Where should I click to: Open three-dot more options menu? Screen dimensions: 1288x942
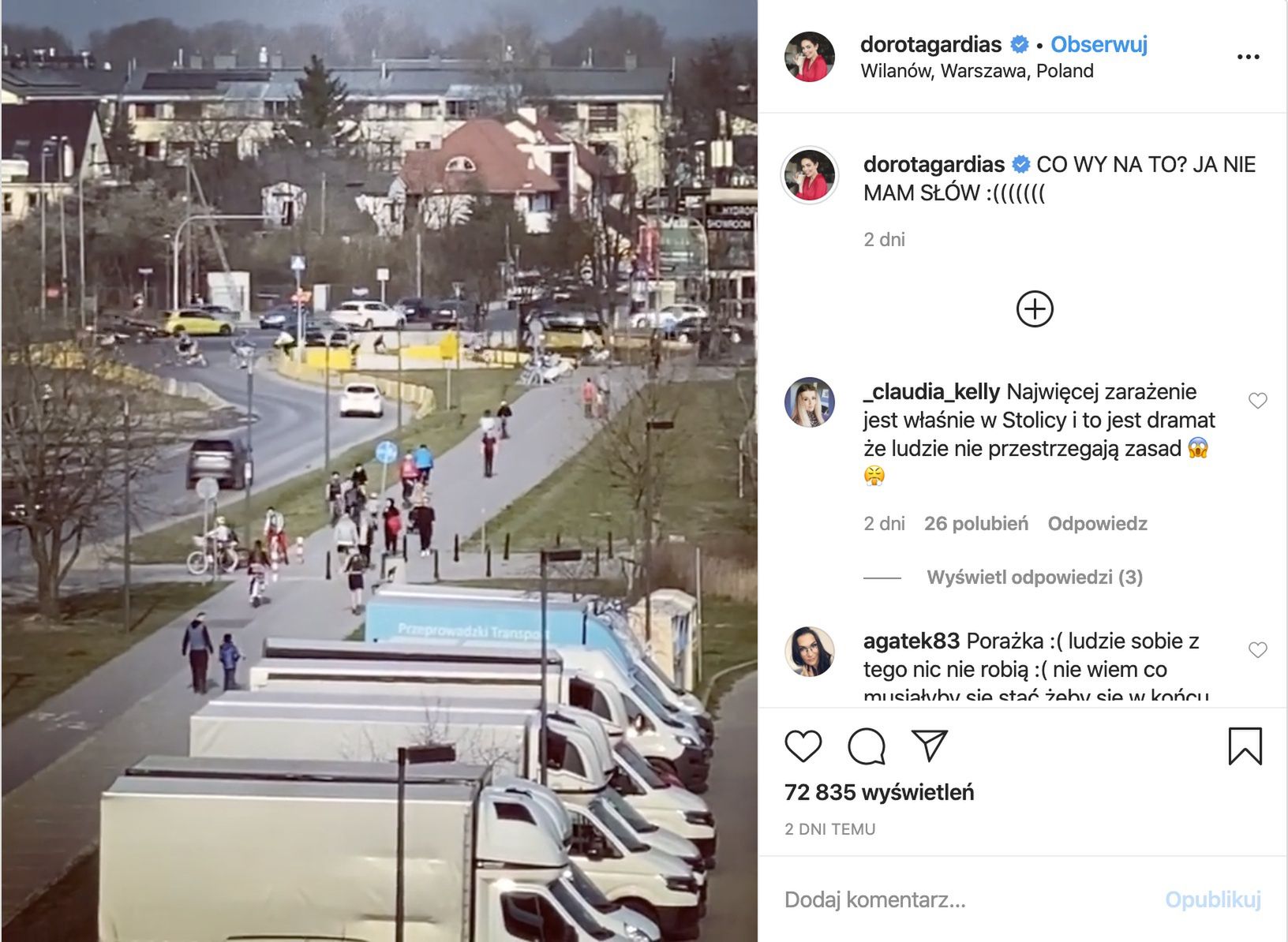(1248, 57)
